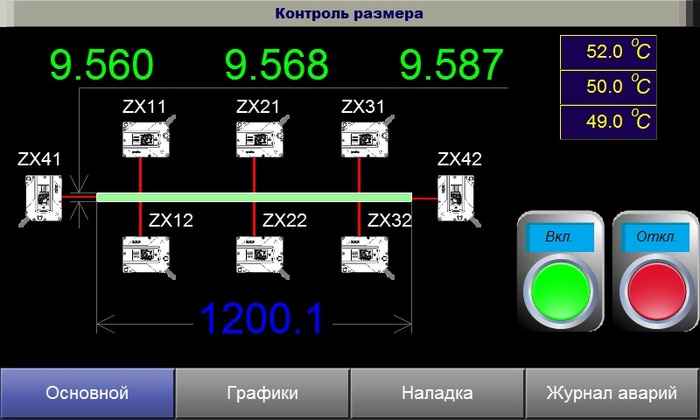Click the 9.560 measurement readout

tap(102, 66)
